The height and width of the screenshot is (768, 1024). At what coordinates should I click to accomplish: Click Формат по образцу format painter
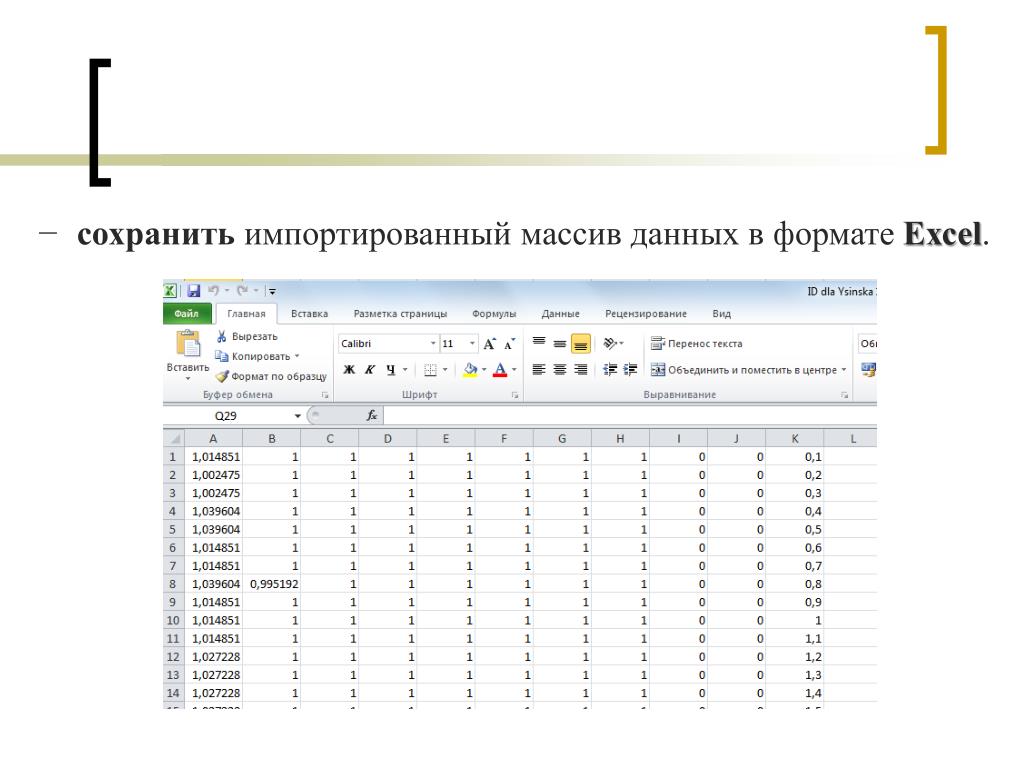pyautogui.click(x=271, y=376)
